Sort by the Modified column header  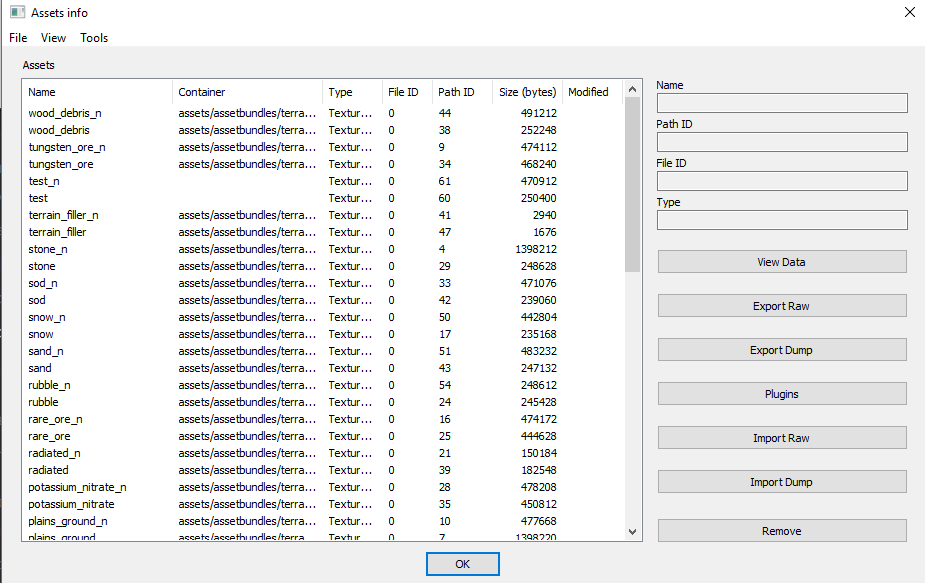tap(592, 92)
